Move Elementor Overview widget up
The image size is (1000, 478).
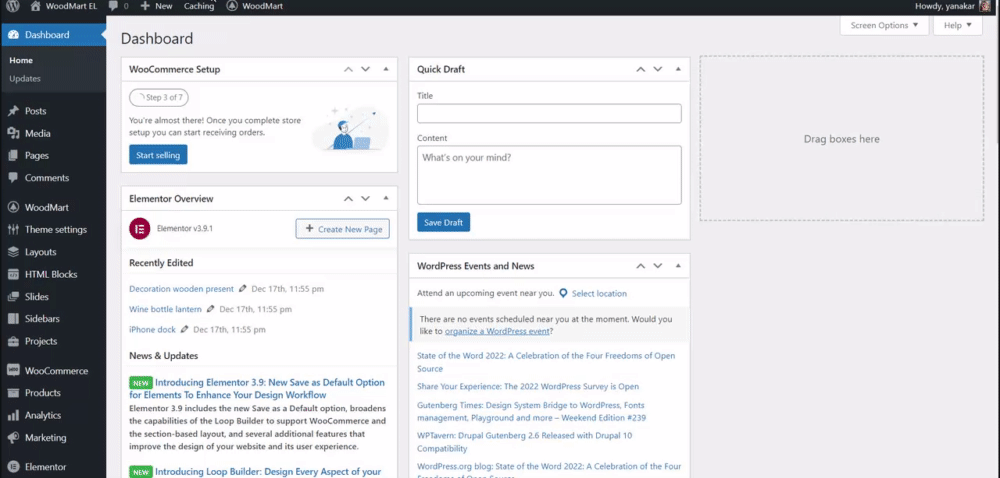pos(348,198)
